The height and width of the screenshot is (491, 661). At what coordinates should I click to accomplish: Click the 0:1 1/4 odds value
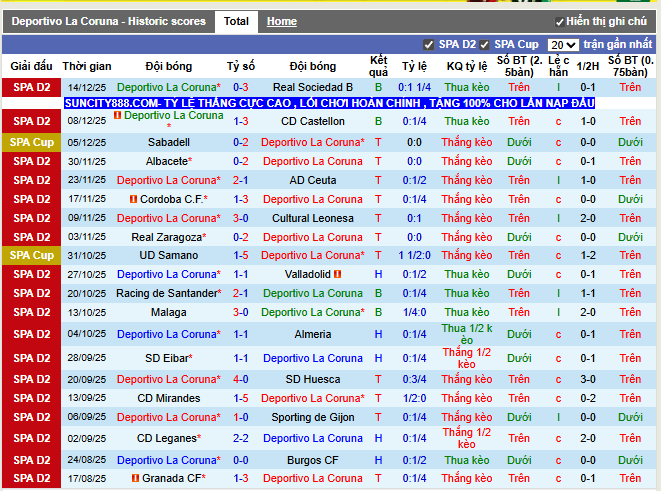pos(414,87)
